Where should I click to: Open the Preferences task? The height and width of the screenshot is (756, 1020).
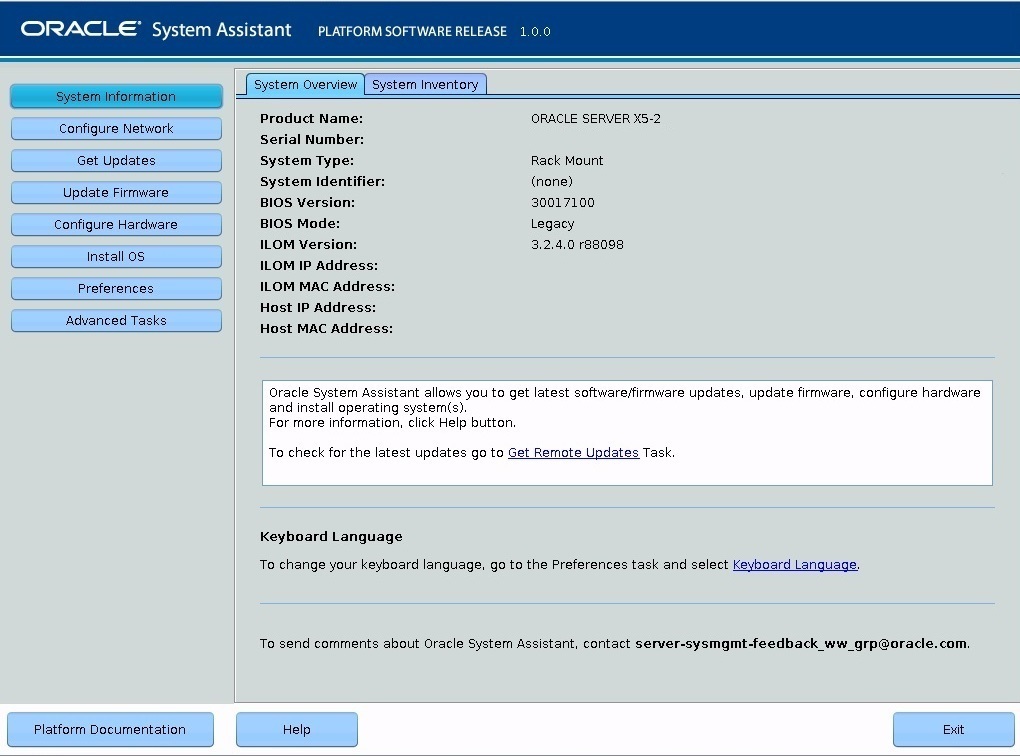point(116,288)
